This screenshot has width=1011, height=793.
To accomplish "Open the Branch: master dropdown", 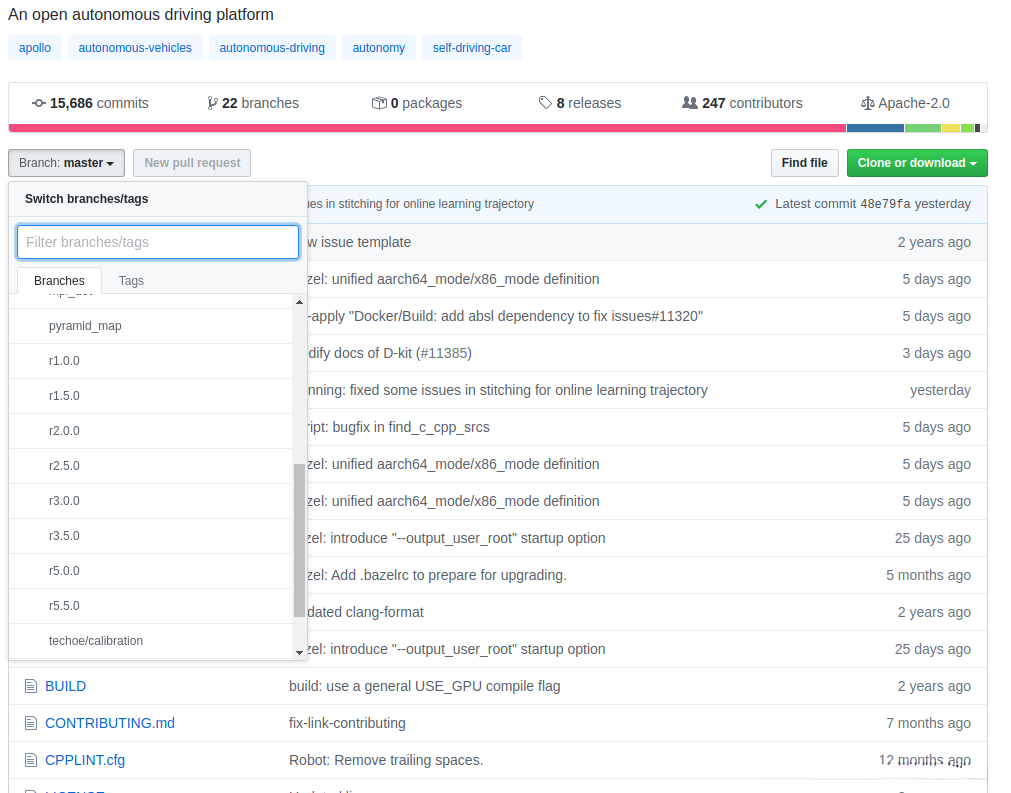I will coord(66,163).
